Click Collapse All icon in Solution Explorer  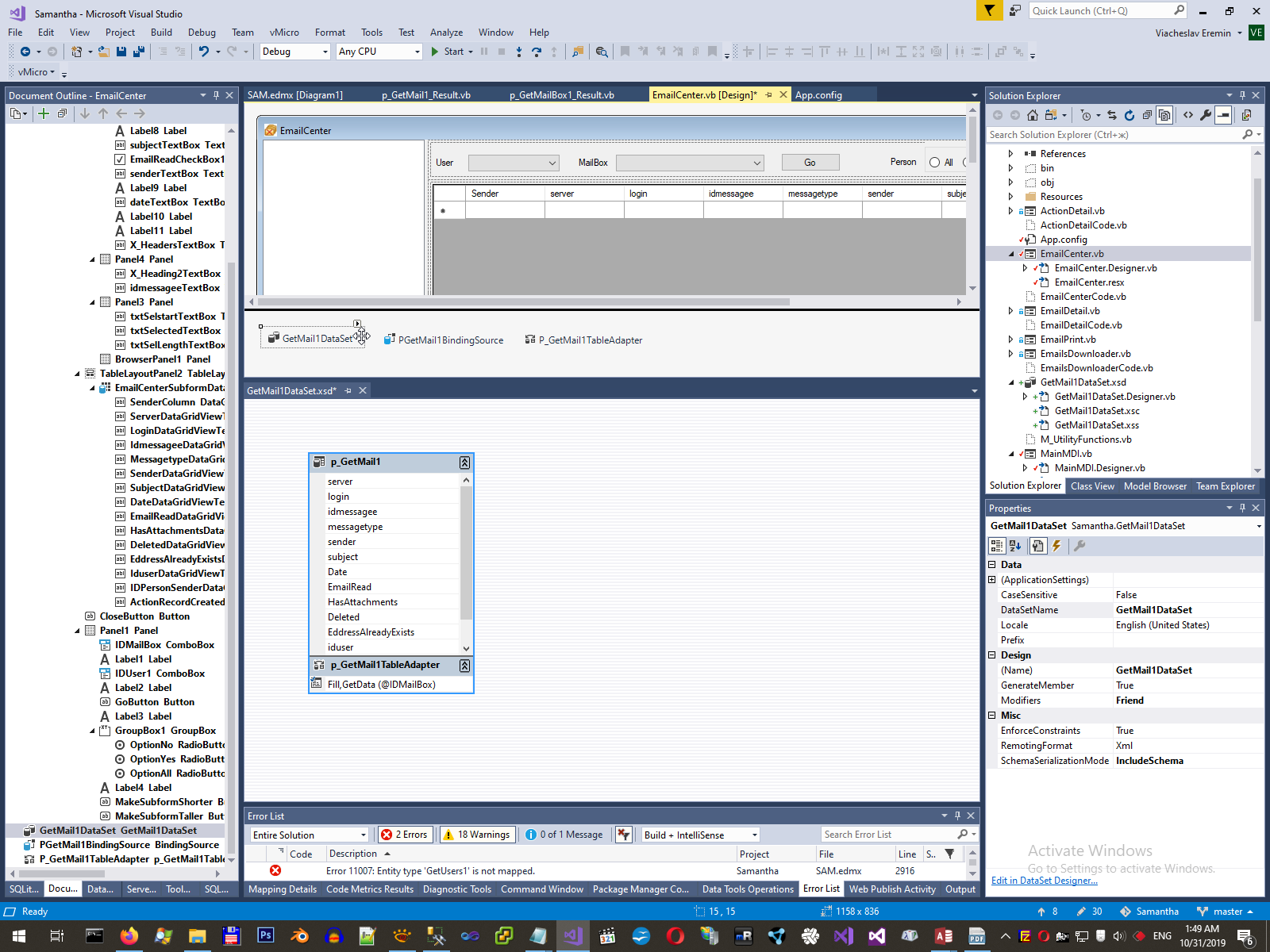1147,115
